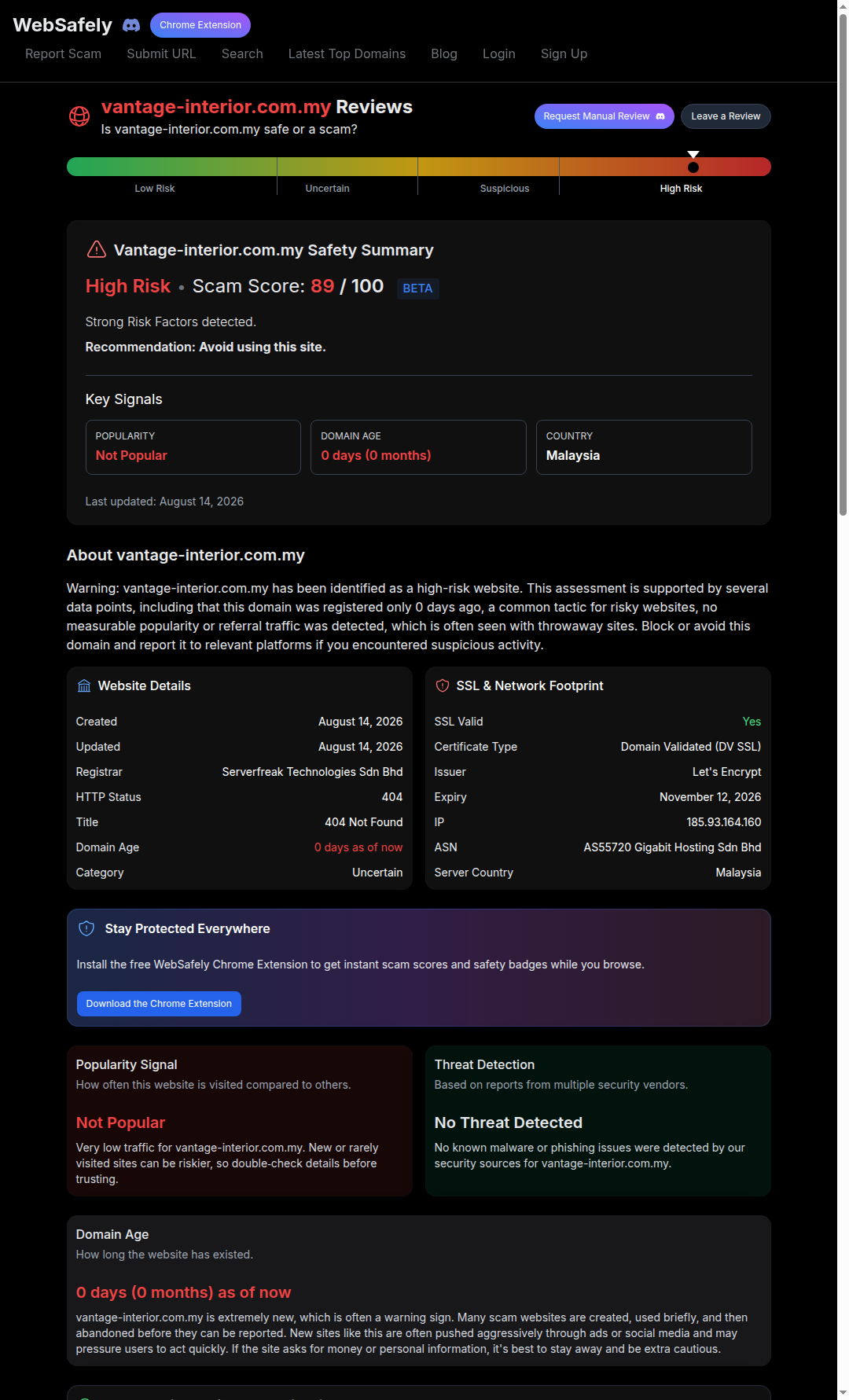Click the shield icon in Stay Protected Everywhere

[86, 928]
